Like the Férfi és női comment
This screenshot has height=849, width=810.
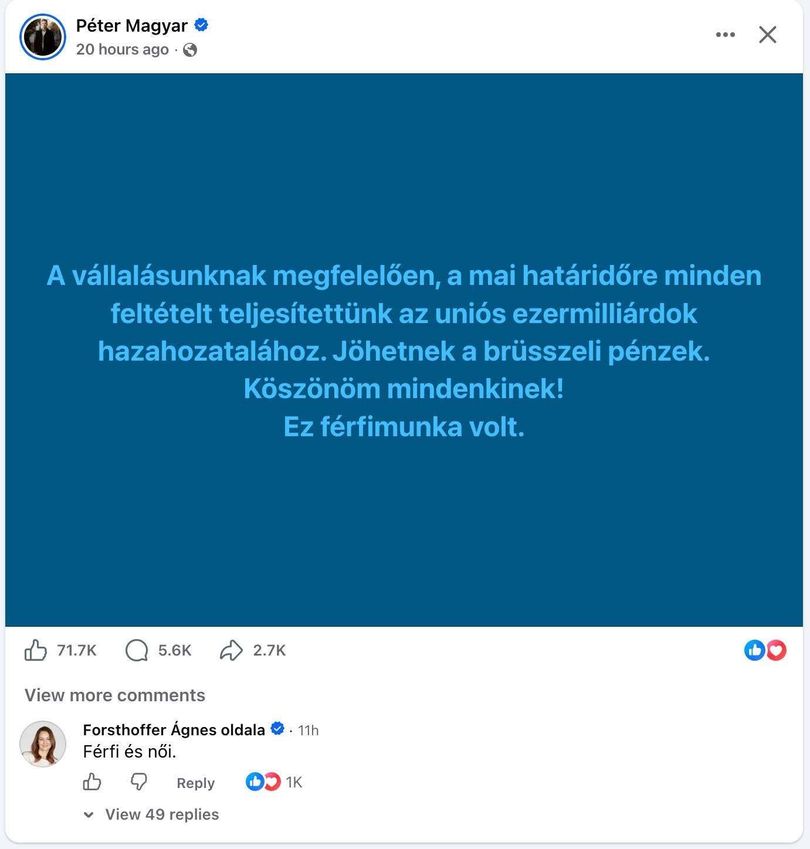click(x=92, y=782)
